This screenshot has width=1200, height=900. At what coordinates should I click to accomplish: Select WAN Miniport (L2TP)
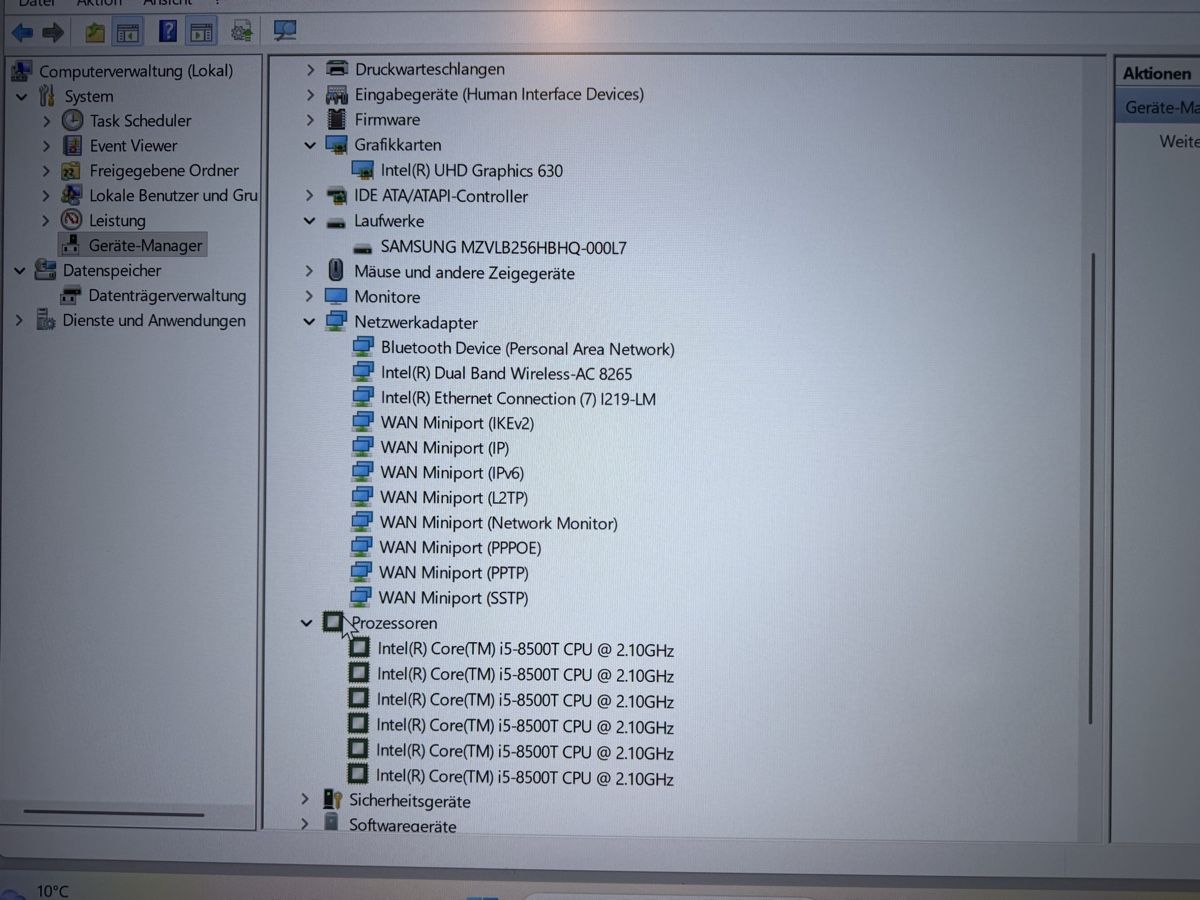coord(454,497)
